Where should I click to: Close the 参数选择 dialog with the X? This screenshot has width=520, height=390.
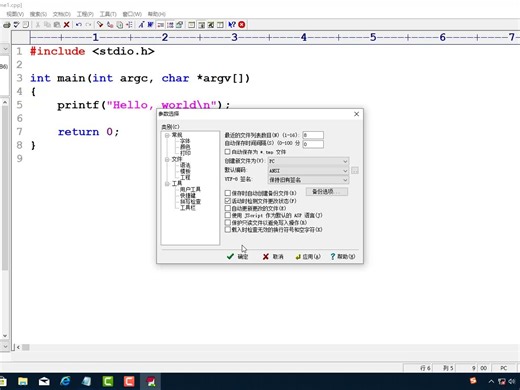pos(356,114)
